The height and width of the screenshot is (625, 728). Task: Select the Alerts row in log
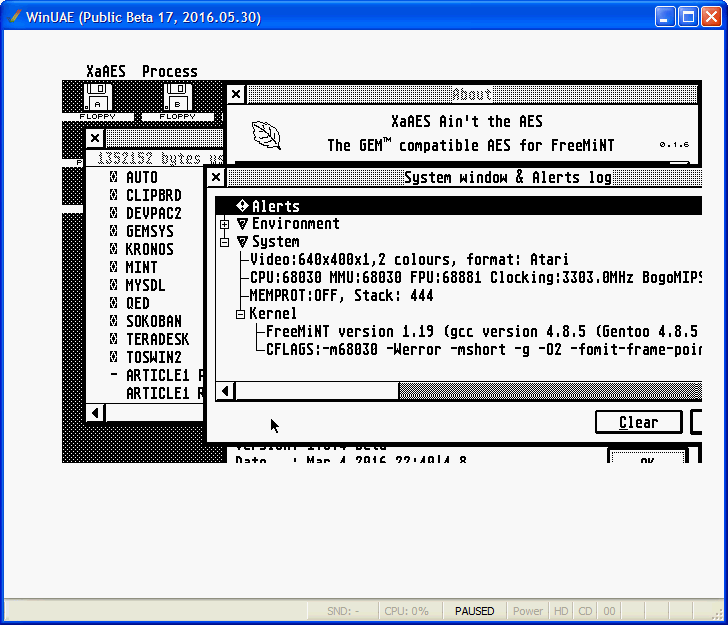coord(275,206)
